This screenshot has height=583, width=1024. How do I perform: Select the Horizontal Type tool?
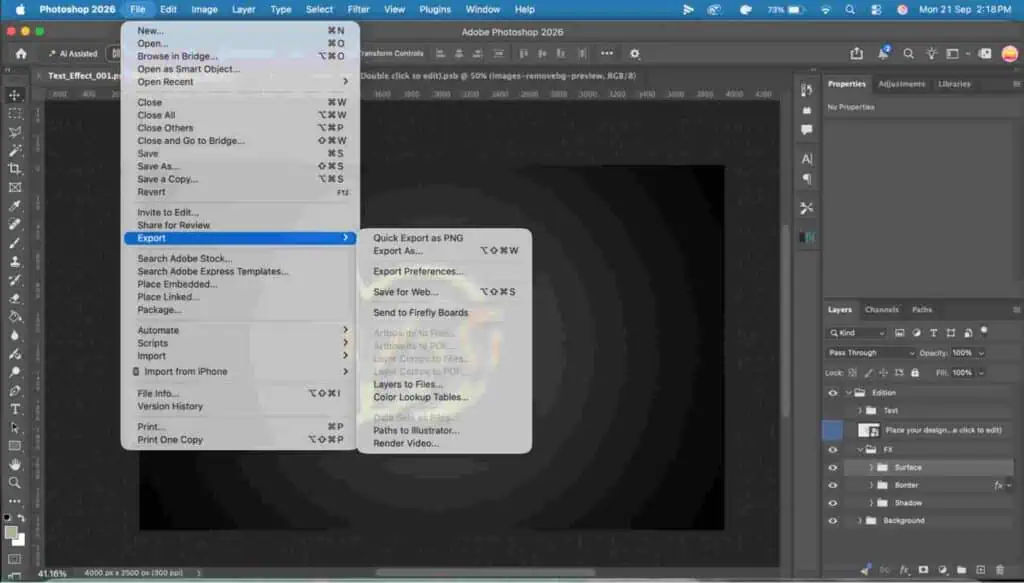coord(14,409)
